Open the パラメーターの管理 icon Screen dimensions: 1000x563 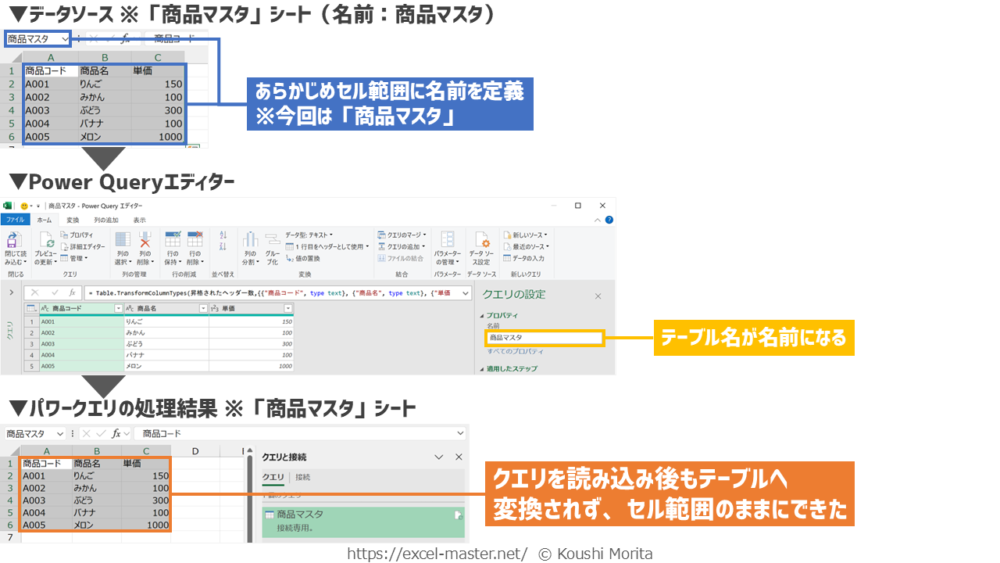tap(447, 242)
